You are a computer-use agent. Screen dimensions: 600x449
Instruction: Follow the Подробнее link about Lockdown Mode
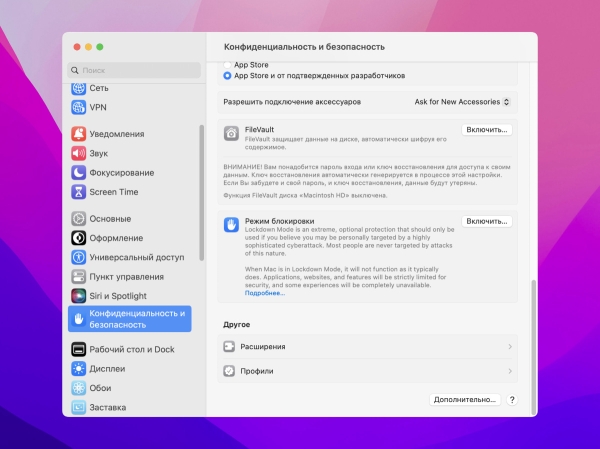click(x=265, y=293)
